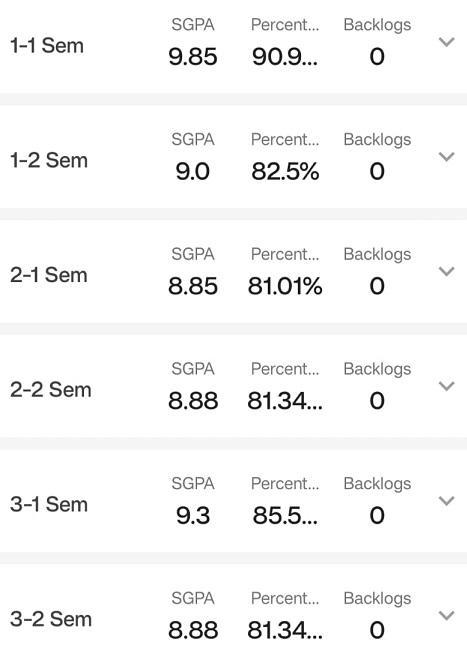Select the 9.85 SGPA value

pyautogui.click(x=193, y=56)
